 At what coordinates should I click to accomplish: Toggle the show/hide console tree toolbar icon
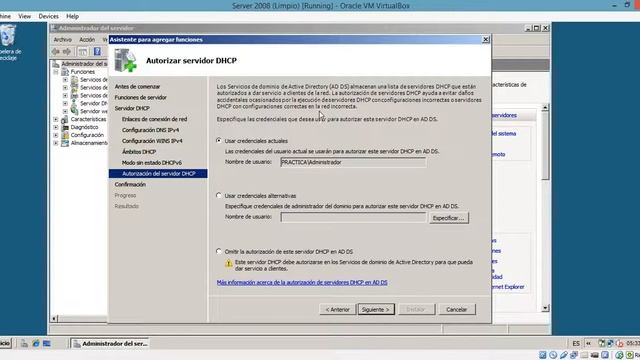(83, 51)
